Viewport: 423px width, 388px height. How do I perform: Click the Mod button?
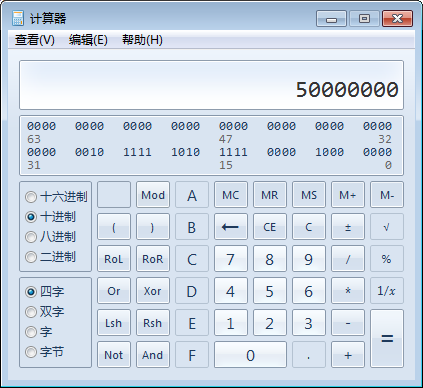[153, 195]
